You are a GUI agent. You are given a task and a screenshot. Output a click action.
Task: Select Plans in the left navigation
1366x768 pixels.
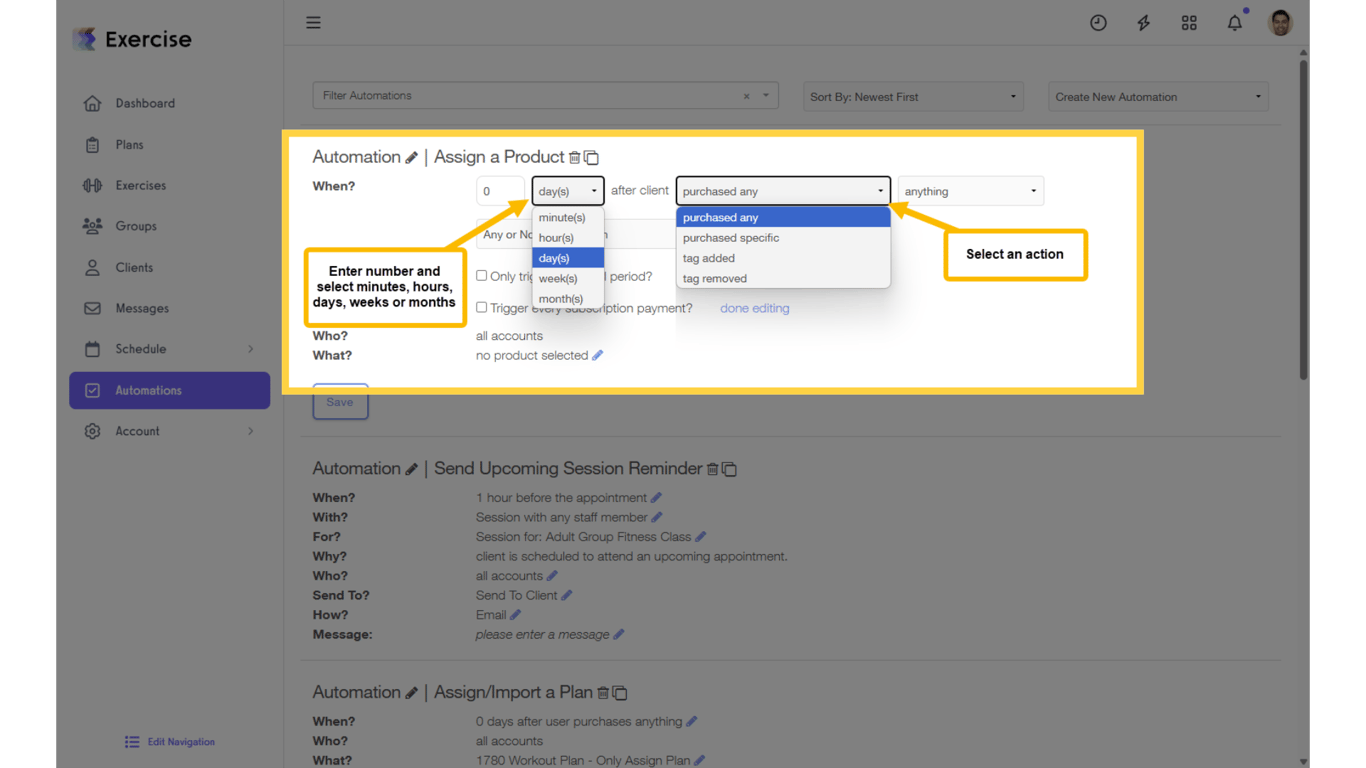(128, 144)
